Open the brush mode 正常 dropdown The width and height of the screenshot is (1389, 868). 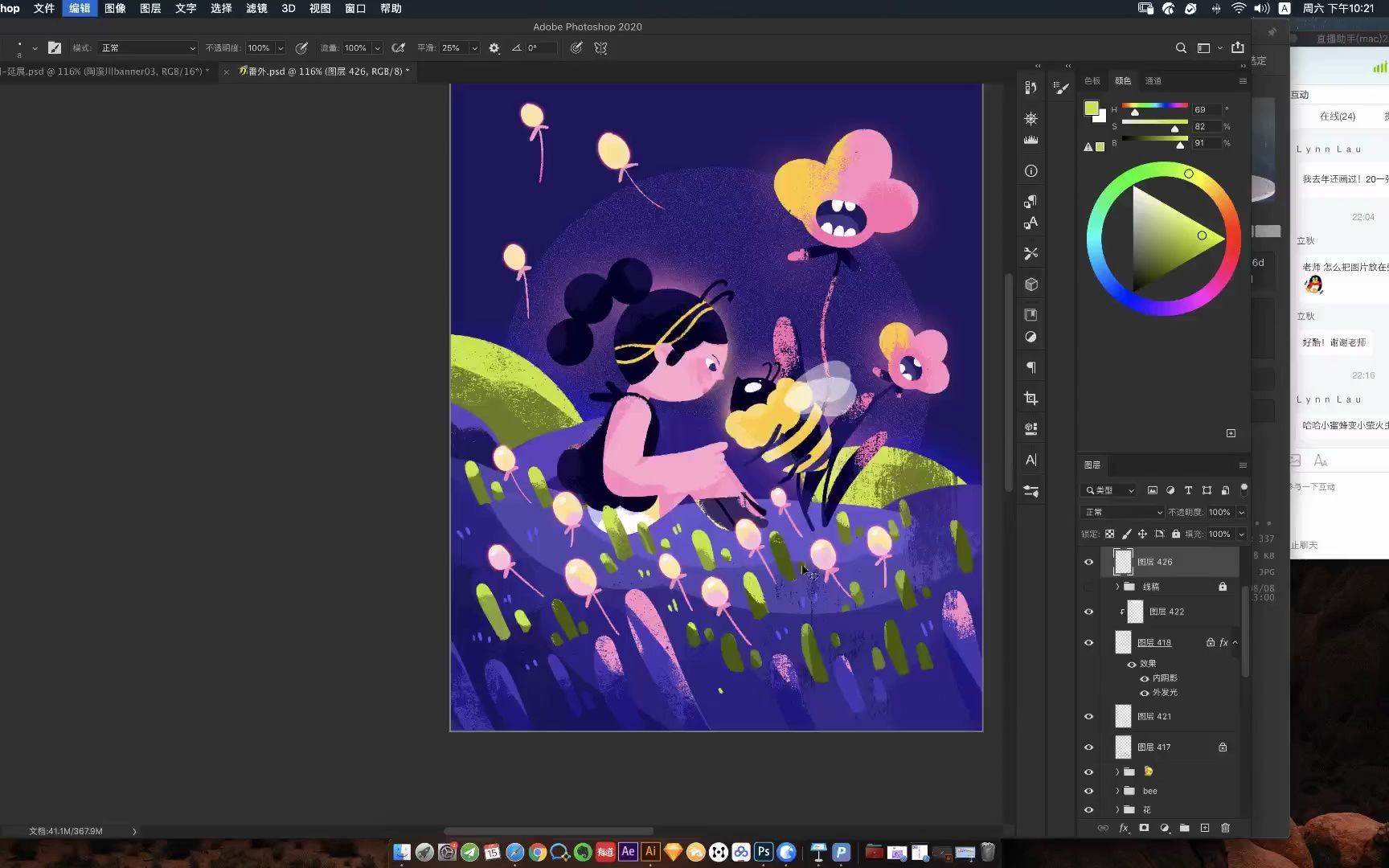click(148, 48)
